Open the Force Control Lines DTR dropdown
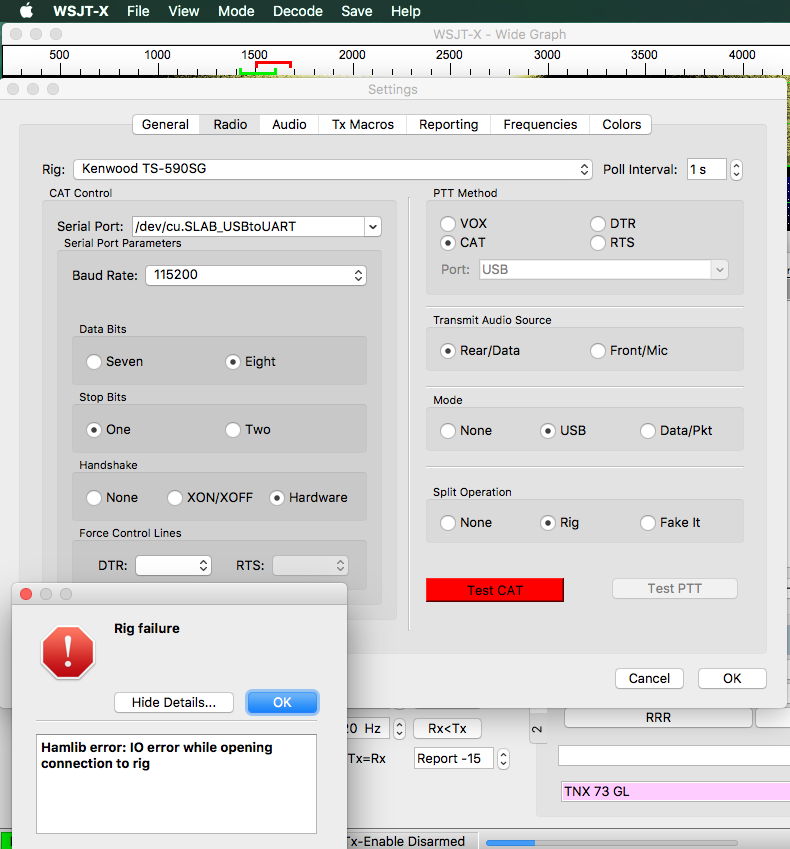 point(173,566)
